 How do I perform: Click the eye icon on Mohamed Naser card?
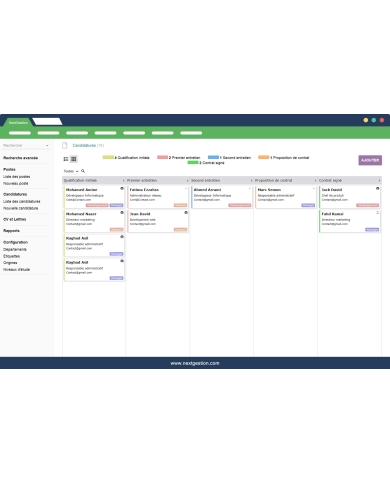point(122,213)
